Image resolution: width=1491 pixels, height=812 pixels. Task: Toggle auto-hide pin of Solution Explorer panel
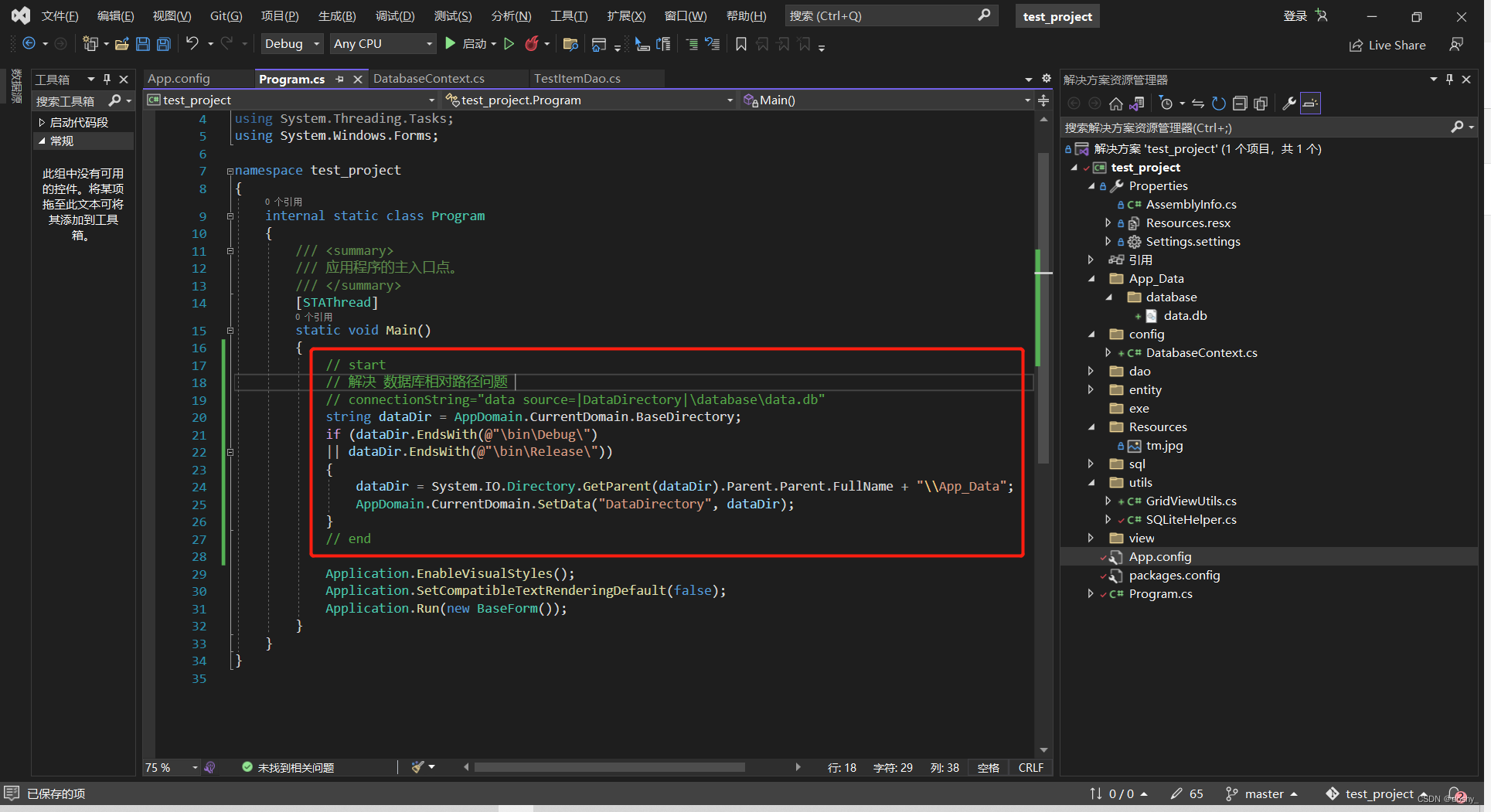tap(1449, 80)
